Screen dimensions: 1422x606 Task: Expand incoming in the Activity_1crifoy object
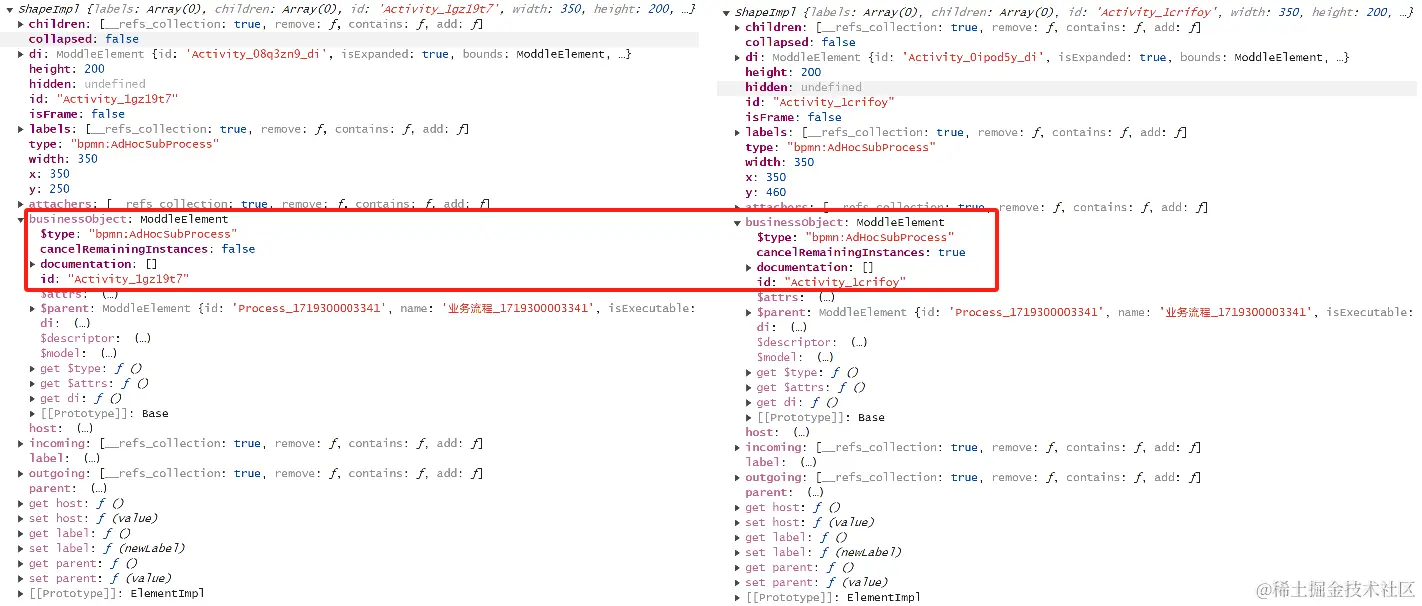(738, 448)
